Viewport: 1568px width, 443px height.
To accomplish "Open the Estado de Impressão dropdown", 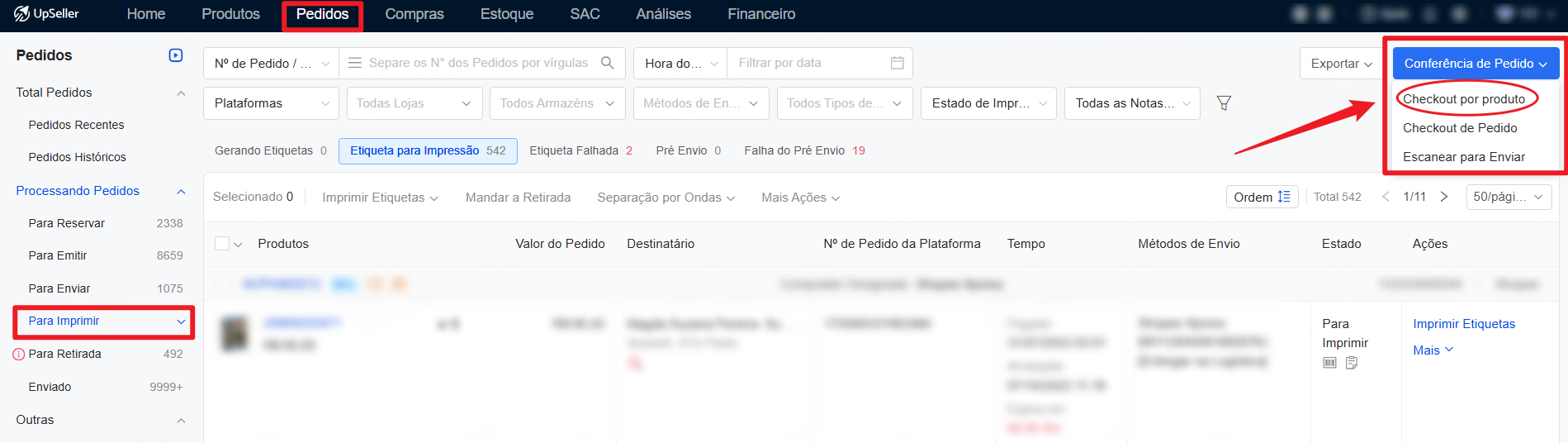I will [988, 103].
